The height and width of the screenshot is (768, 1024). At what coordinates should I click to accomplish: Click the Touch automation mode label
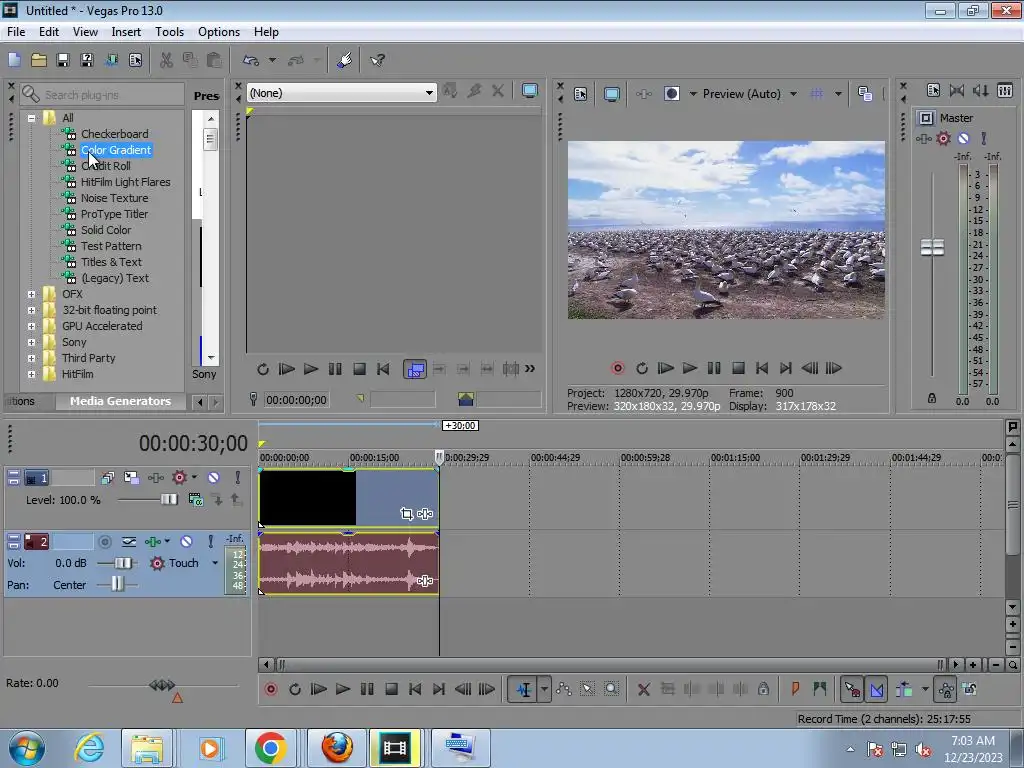[x=183, y=563]
